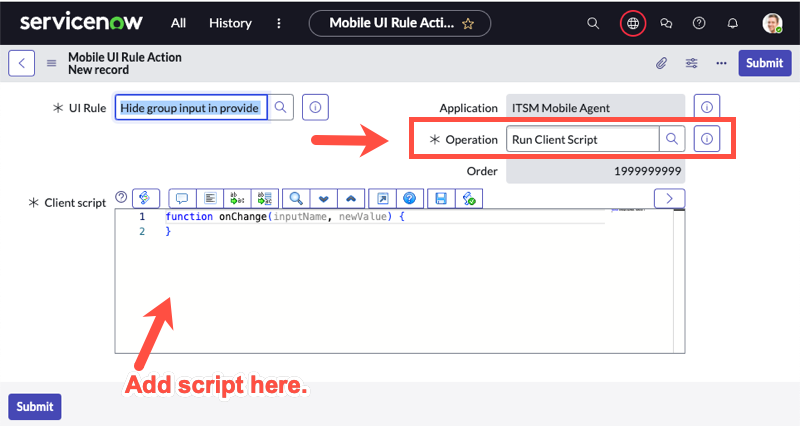
Task: Click the Replace All toolbar icon
Action: coord(265,198)
